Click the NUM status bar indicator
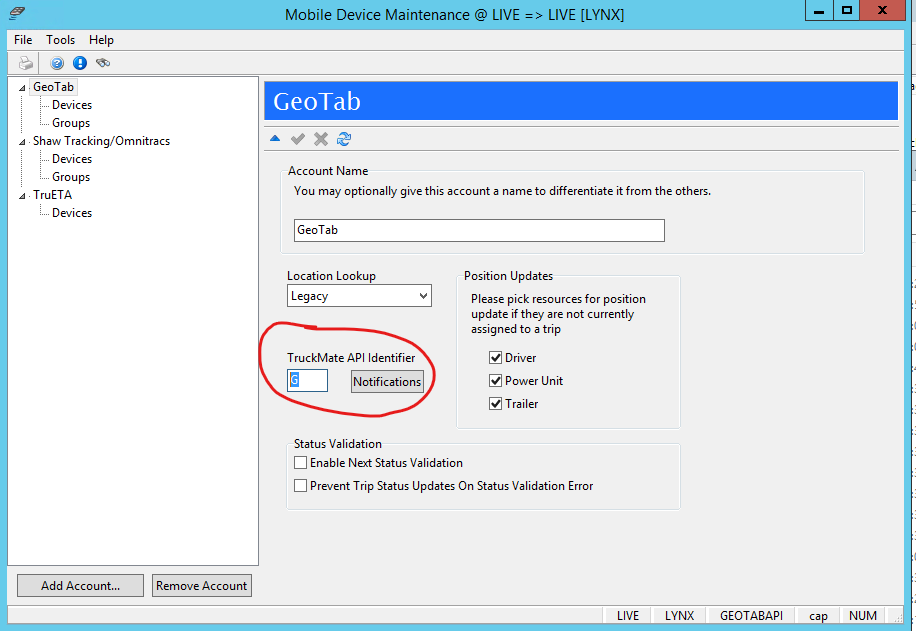Viewport: 916px width, 631px height. (863, 616)
